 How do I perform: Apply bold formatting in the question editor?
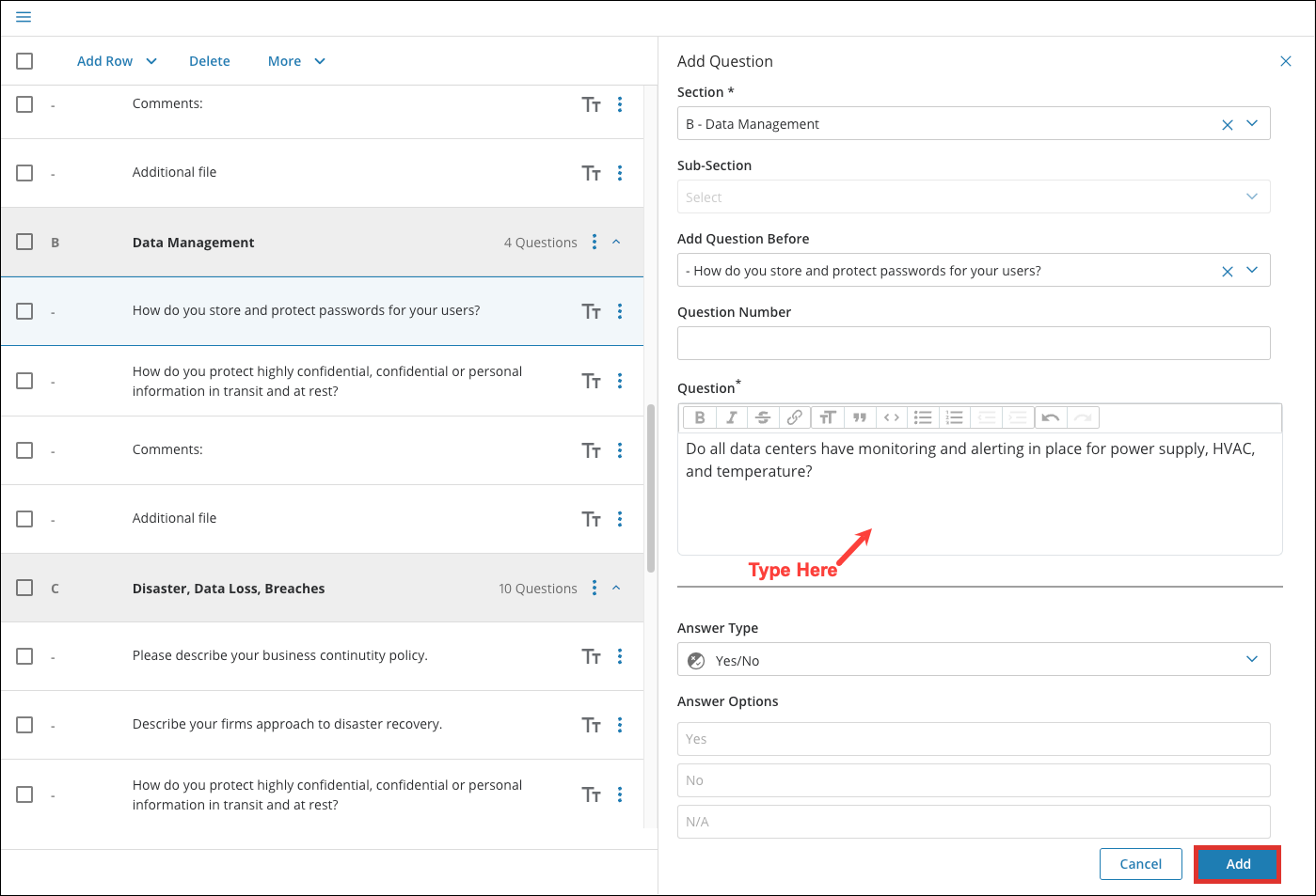click(x=700, y=417)
